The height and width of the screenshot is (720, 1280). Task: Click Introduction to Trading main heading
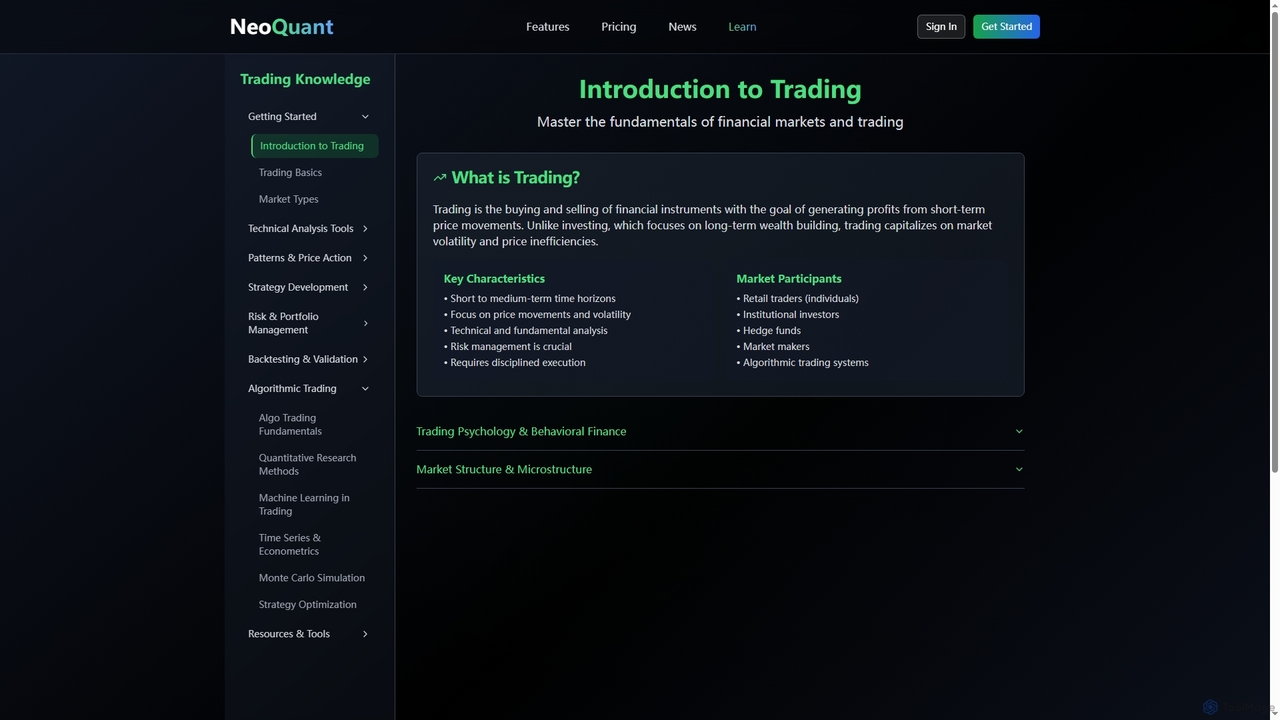[x=720, y=89]
